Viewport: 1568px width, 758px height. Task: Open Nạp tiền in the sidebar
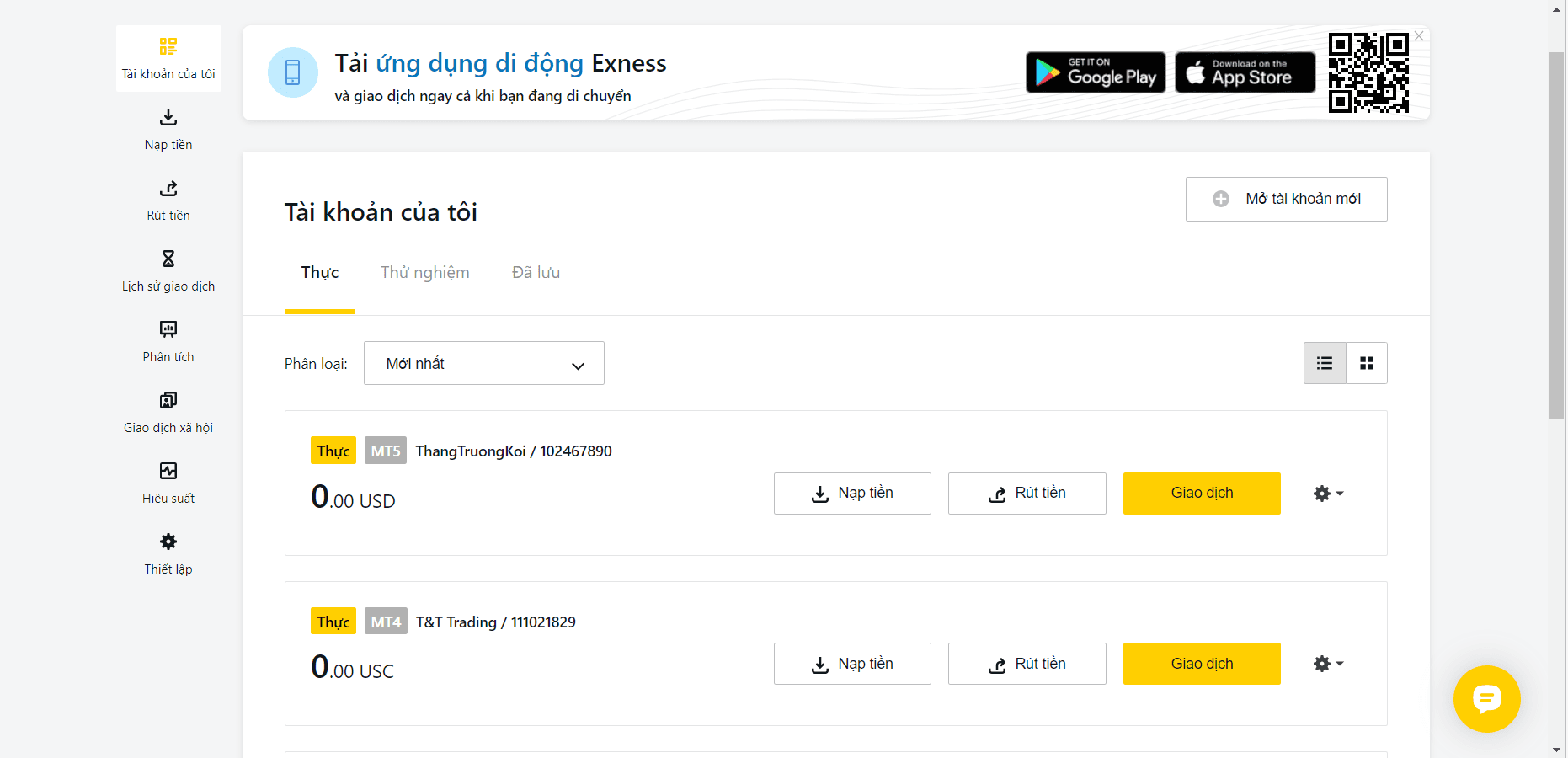(x=168, y=129)
